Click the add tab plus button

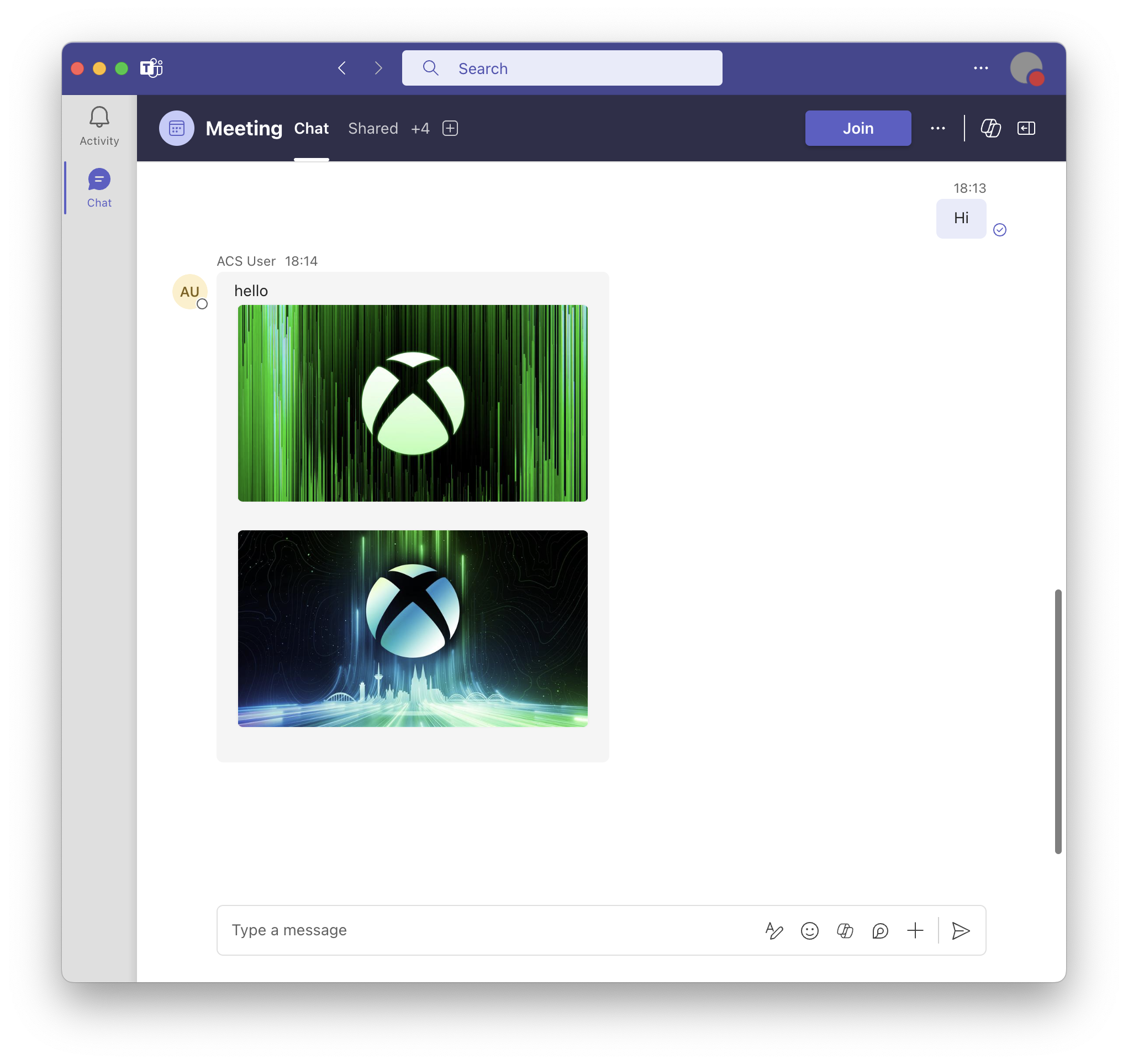click(x=450, y=128)
